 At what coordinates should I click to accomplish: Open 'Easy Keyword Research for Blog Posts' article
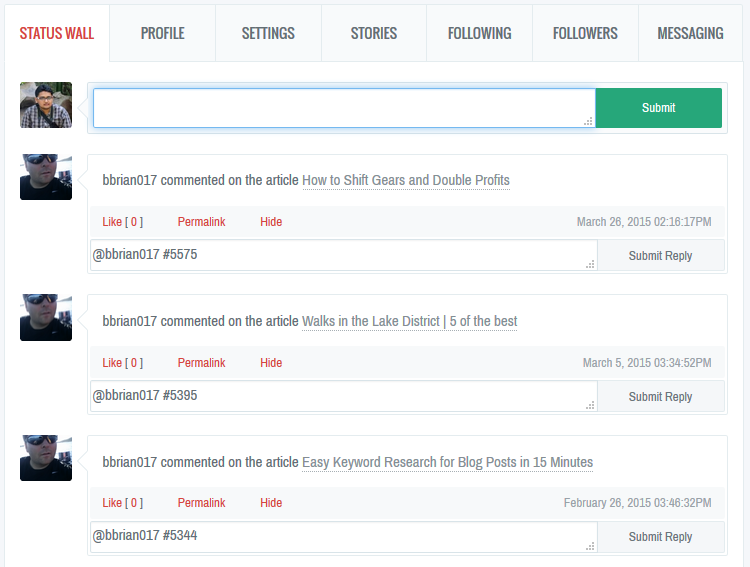pyautogui.click(x=447, y=462)
